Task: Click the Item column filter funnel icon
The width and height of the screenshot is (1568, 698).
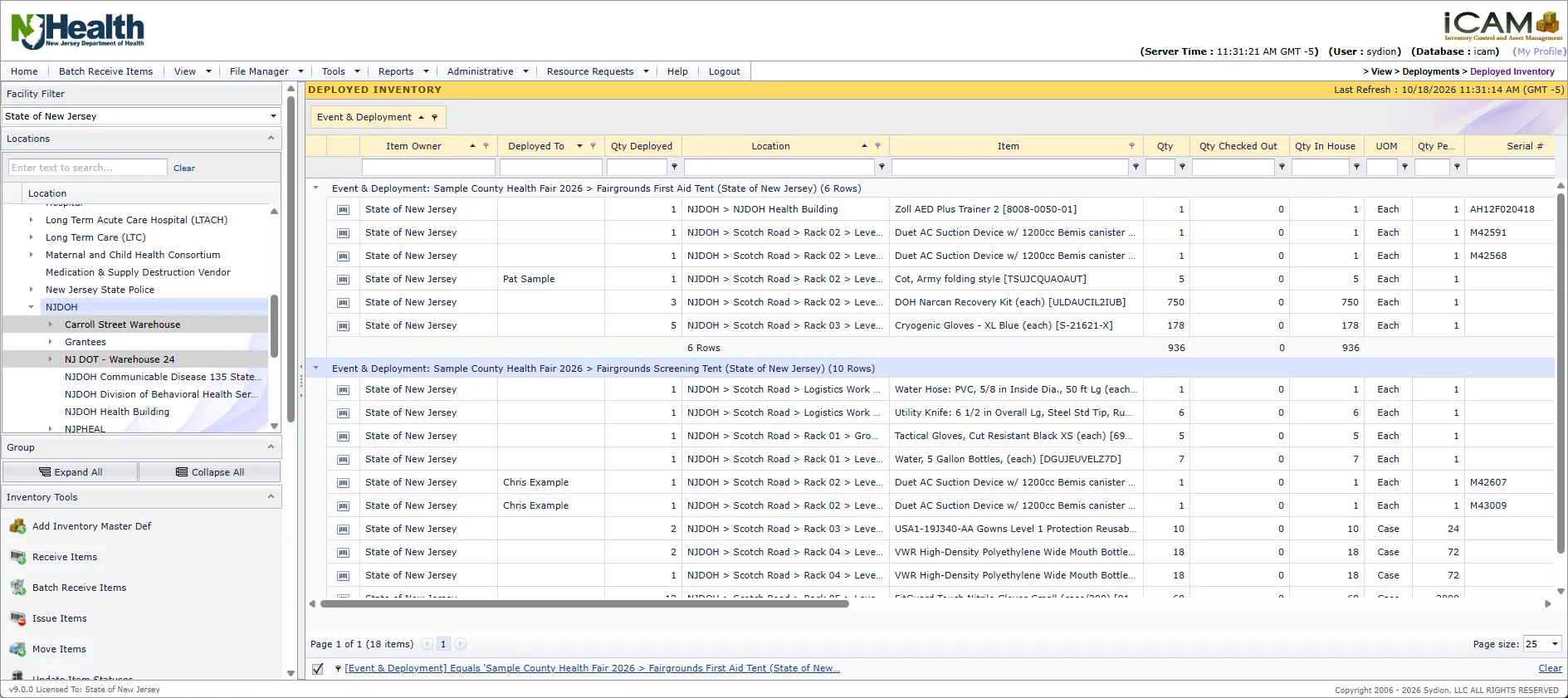Action: click(x=1131, y=146)
